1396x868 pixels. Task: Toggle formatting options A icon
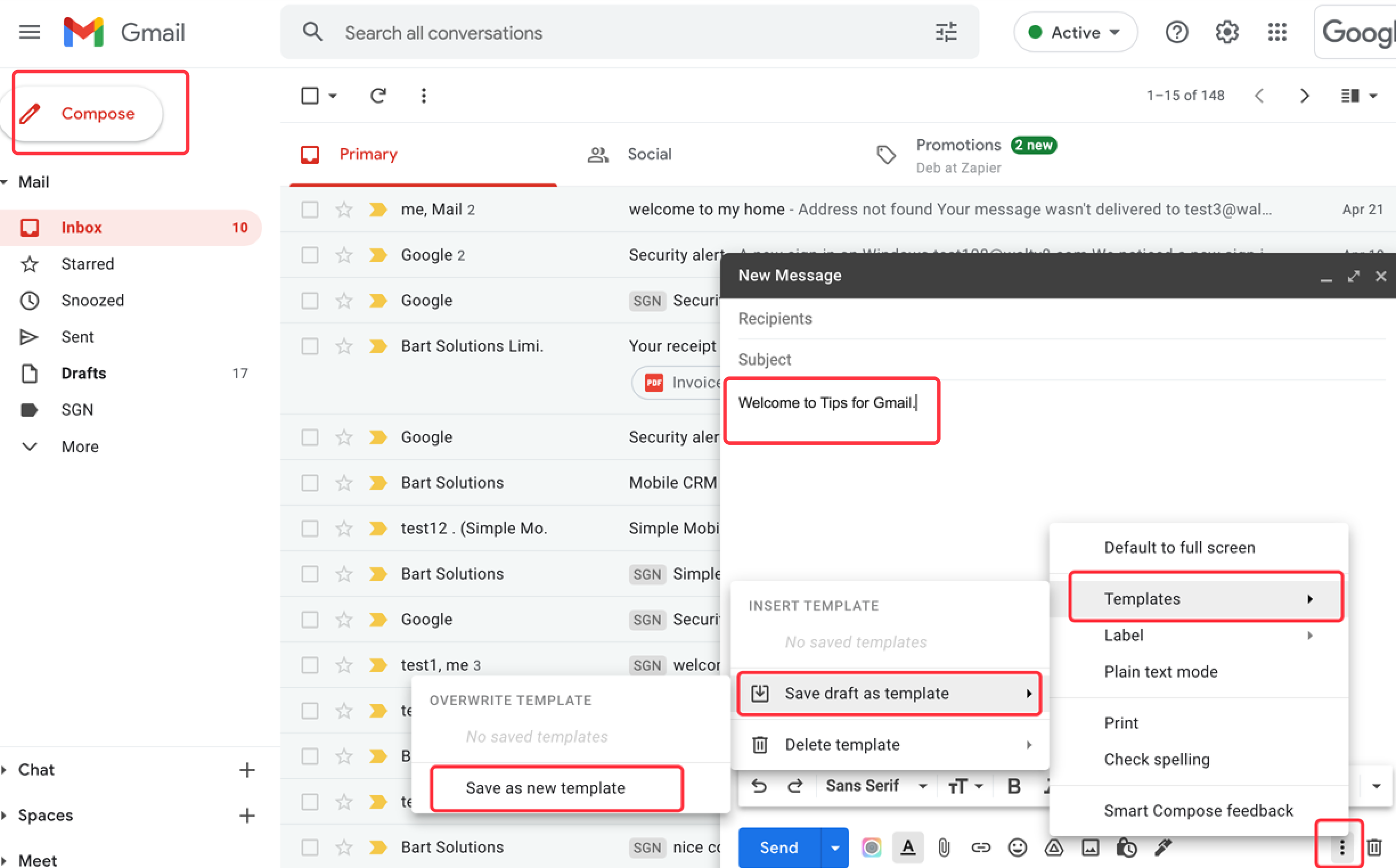click(908, 847)
